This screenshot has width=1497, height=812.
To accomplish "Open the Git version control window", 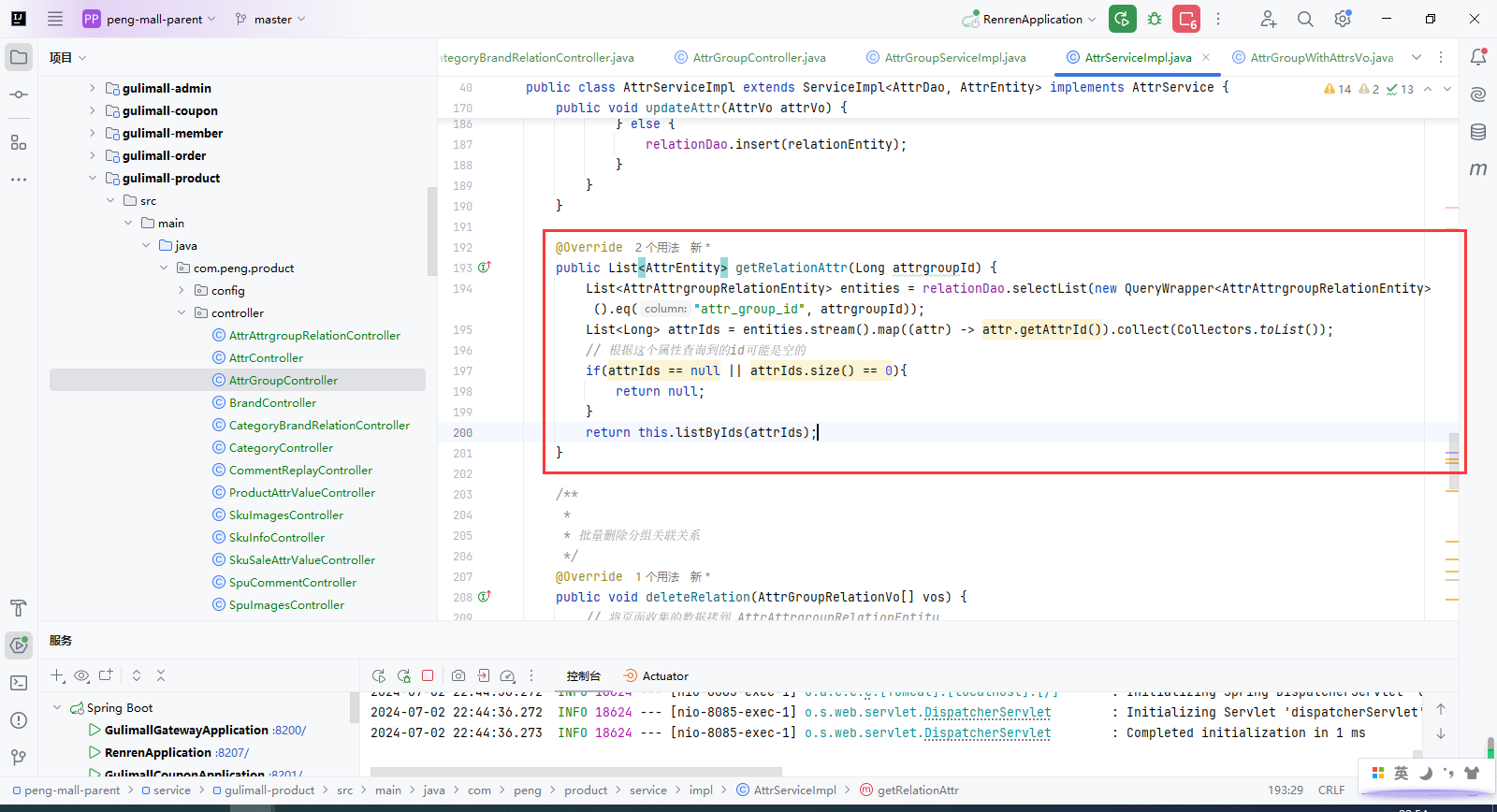I will tap(19, 757).
